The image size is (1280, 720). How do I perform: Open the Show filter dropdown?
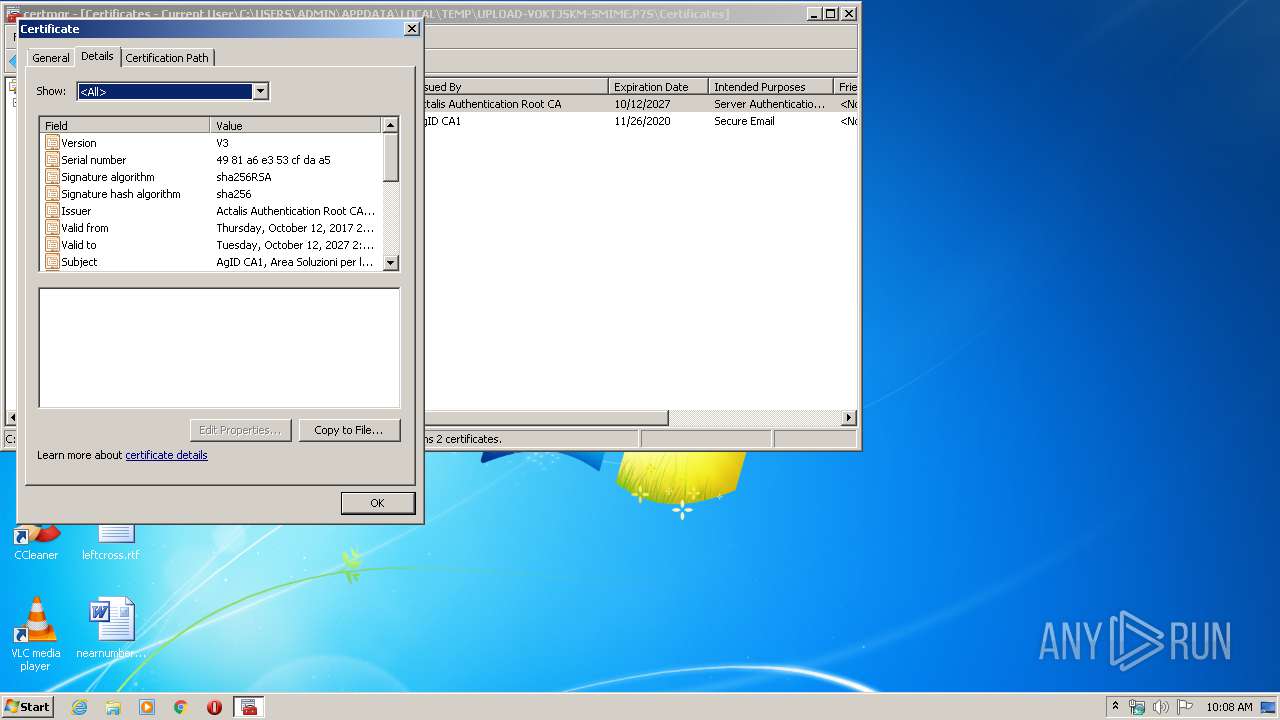[260, 91]
